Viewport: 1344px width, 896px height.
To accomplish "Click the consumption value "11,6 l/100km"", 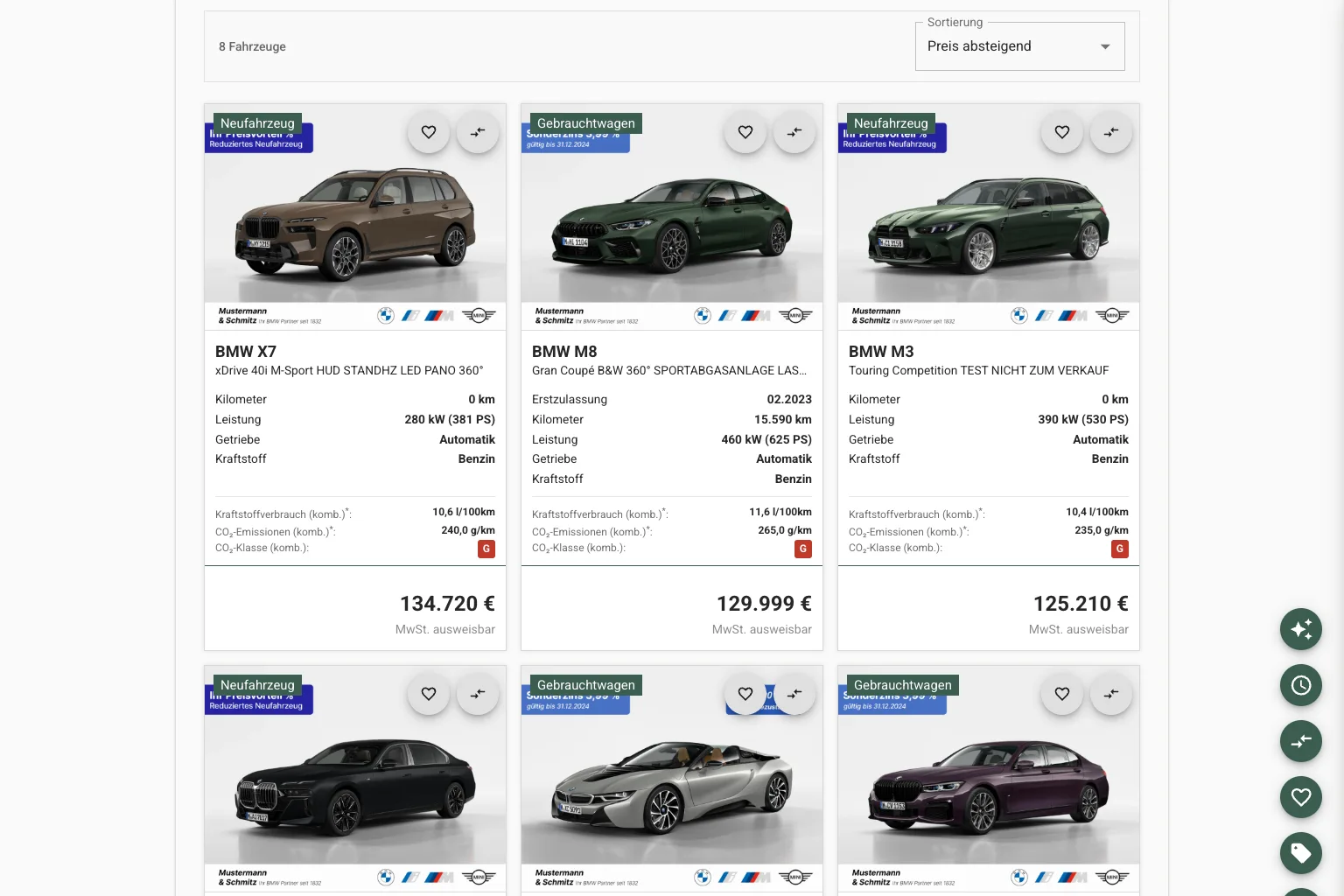I will tap(780, 512).
